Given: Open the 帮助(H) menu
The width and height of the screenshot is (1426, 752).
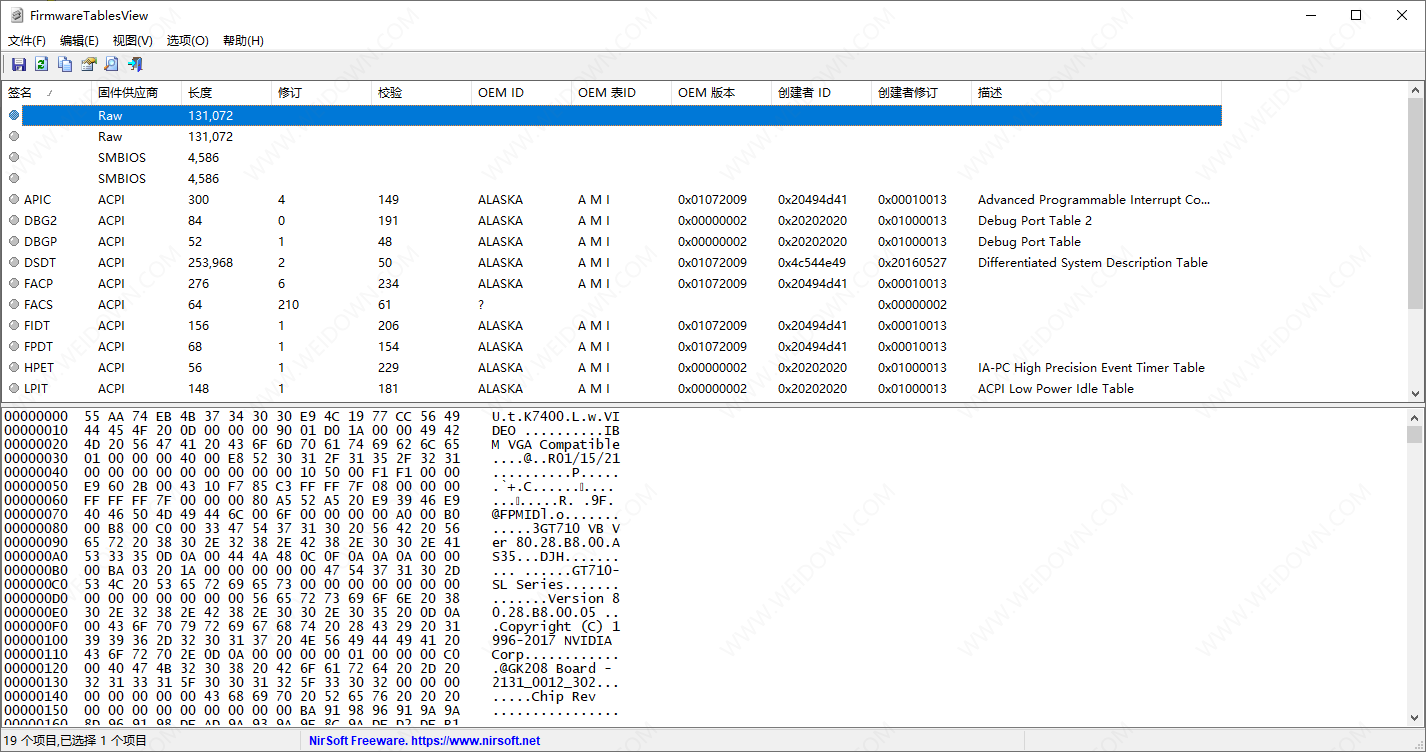Looking at the screenshot, I should point(243,41).
